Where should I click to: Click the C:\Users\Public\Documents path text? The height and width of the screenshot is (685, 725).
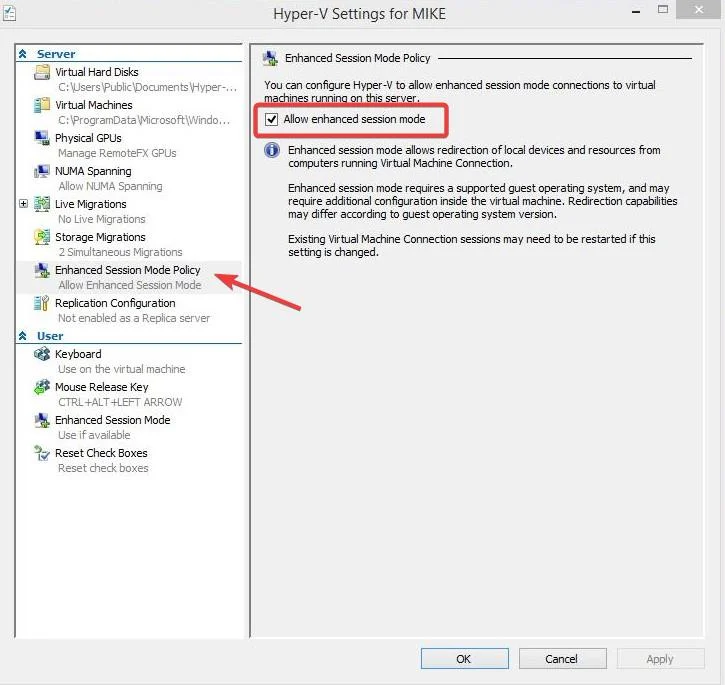click(x=147, y=87)
